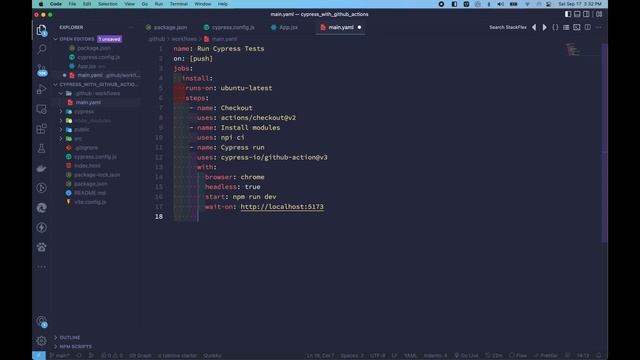Open package-lock.json in file tree
This screenshot has height=360, width=640.
(97, 175)
